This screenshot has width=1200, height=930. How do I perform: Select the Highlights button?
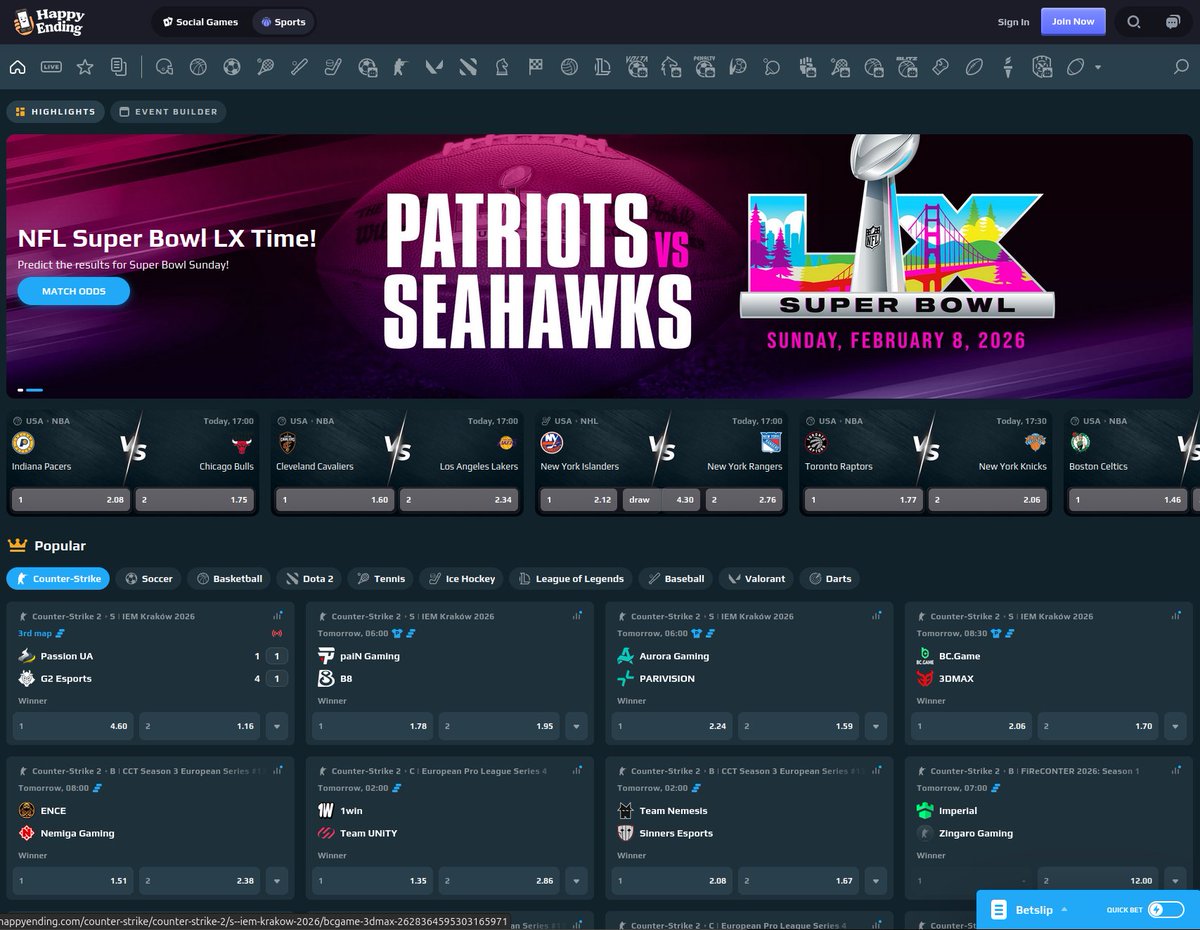[x=56, y=112]
